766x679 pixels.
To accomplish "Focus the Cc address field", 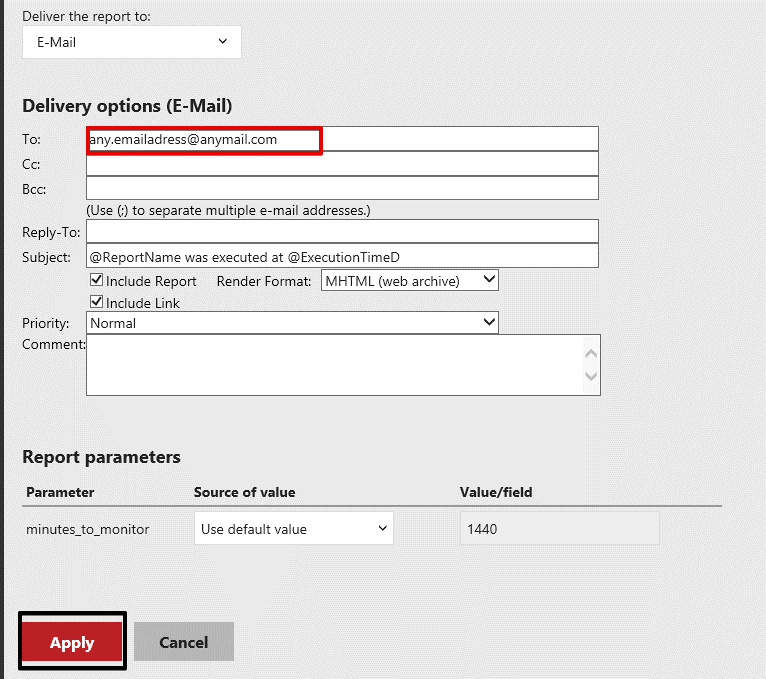I will pos(342,164).
